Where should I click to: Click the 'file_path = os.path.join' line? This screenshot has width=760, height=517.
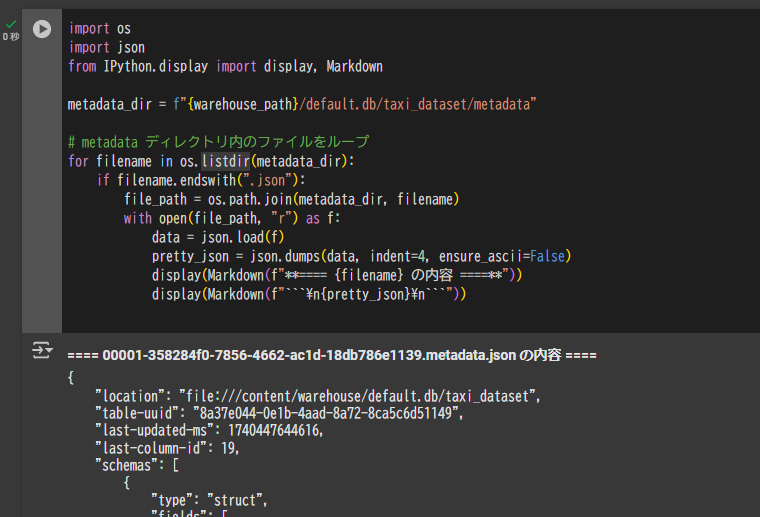tap(292, 199)
